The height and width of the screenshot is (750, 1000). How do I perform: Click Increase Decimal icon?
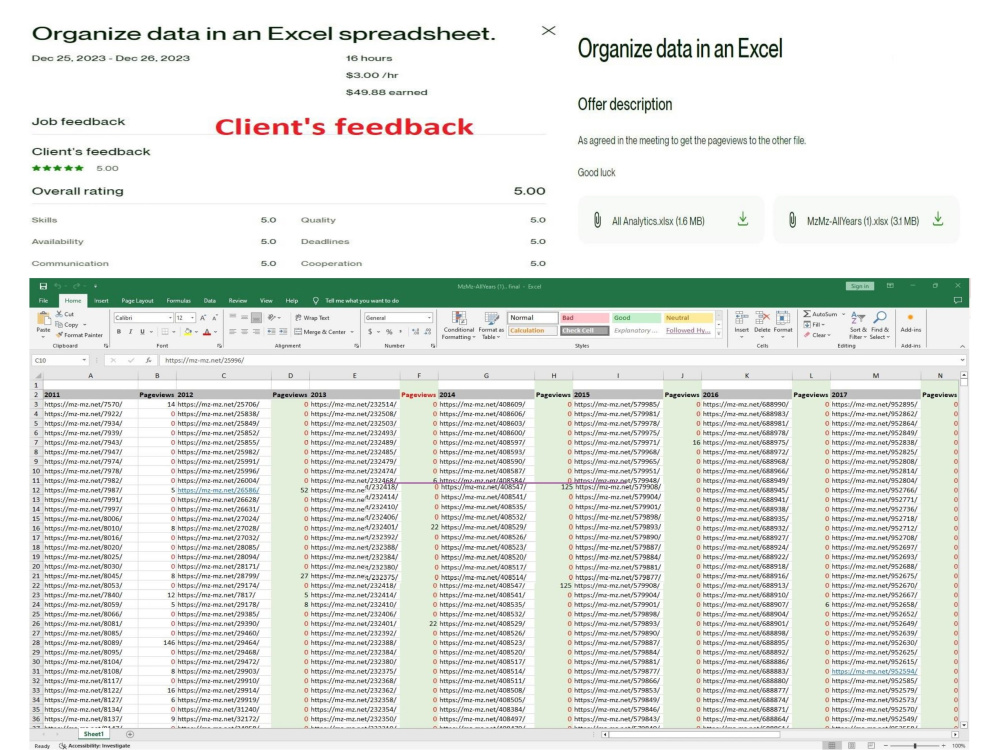coord(416,332)
